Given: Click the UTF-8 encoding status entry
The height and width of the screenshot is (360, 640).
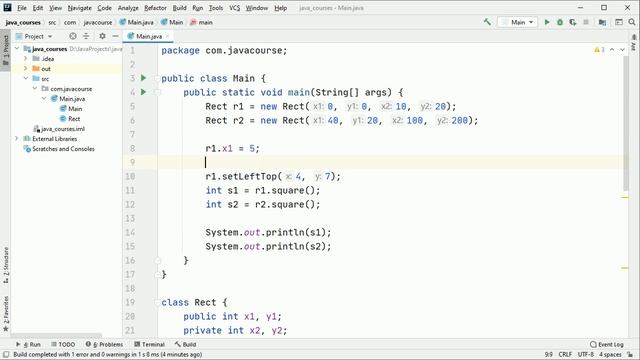Looking at the screenshot, I should (586, 354).
